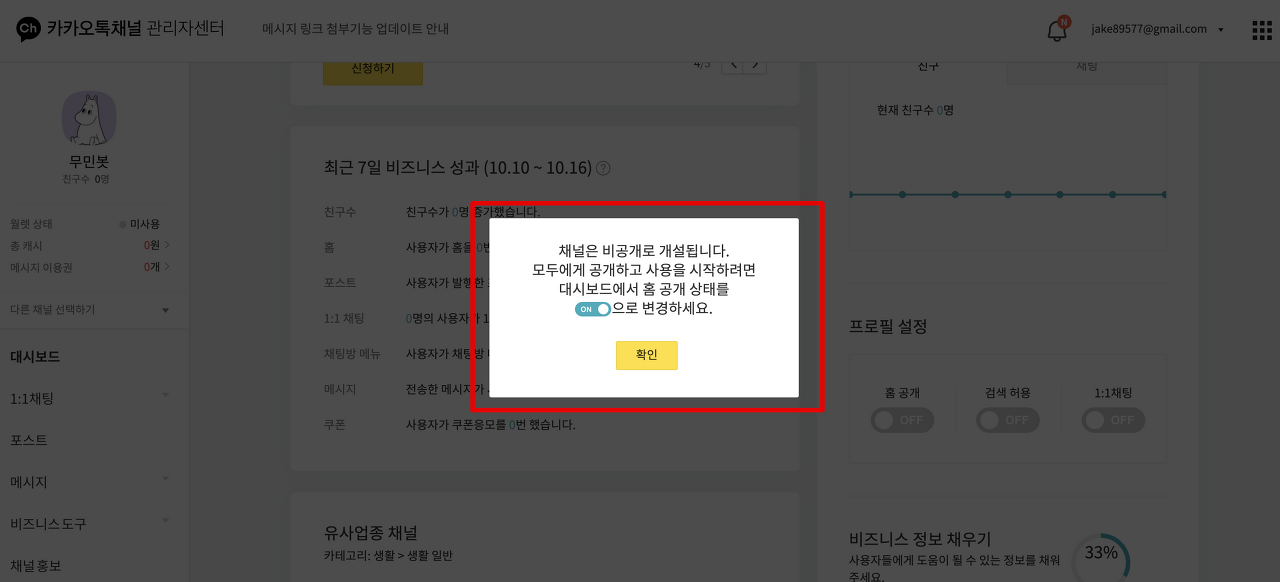Click the 프로필 설정 heading
The image size is (1280, 582).
(888, 326)
